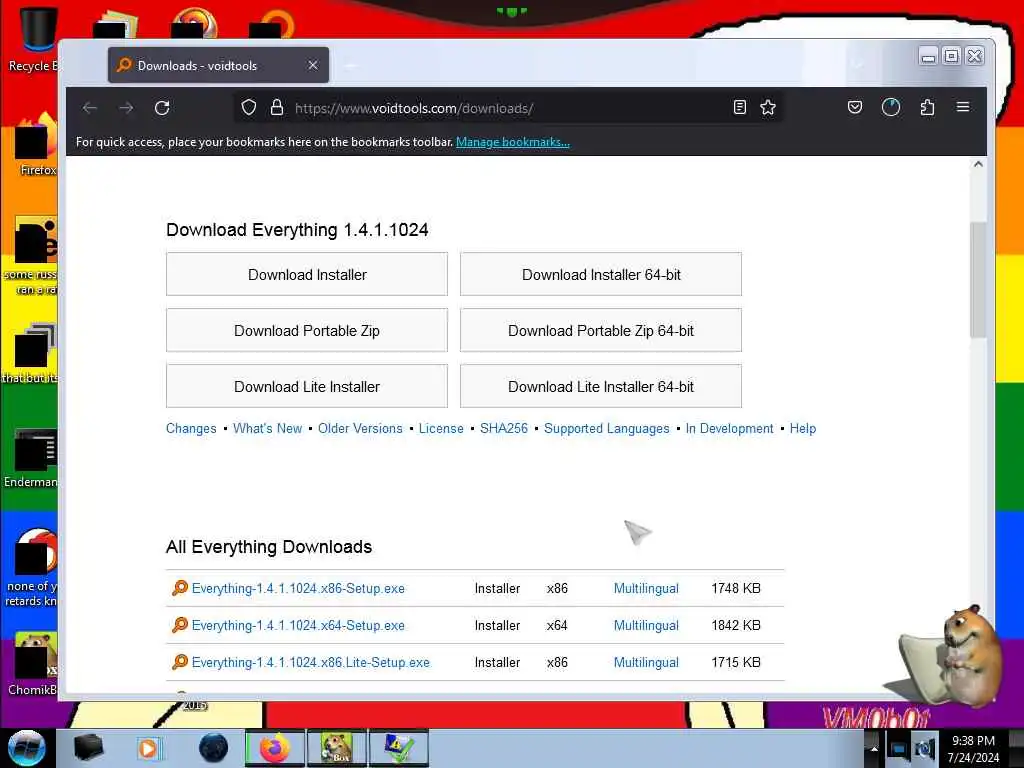This screenshot has width=1024, height=768.
Task: Click magnifier icon beside x64-Setup.exe
Action: 180,625
